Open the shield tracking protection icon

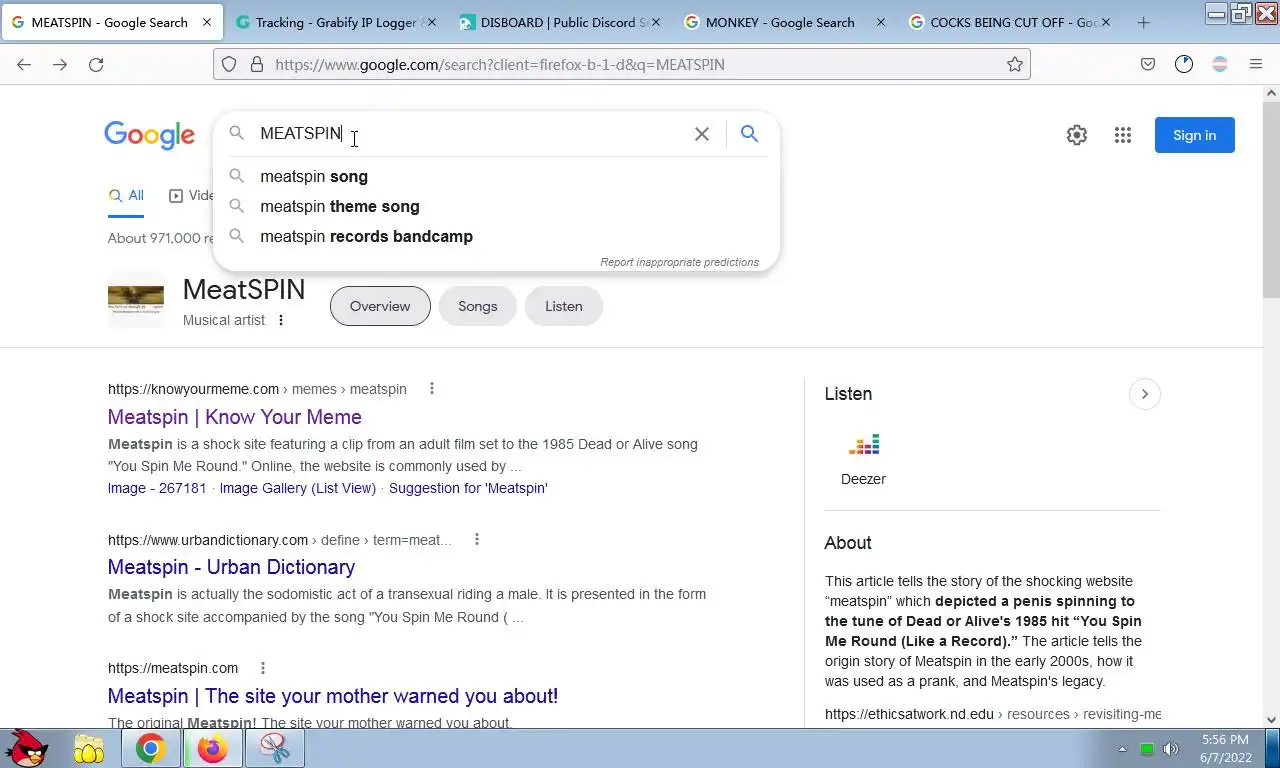pos(229,64)
